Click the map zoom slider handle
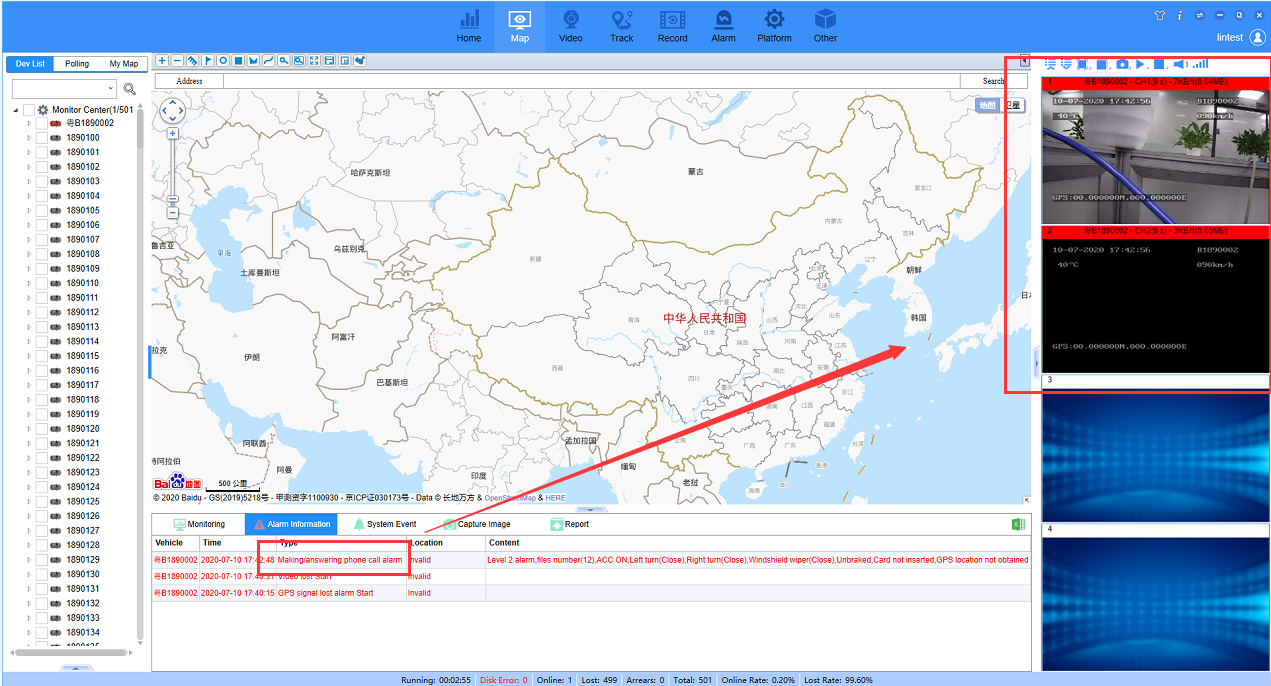The width and height of the screenshot is (1271, 686). 173,199
